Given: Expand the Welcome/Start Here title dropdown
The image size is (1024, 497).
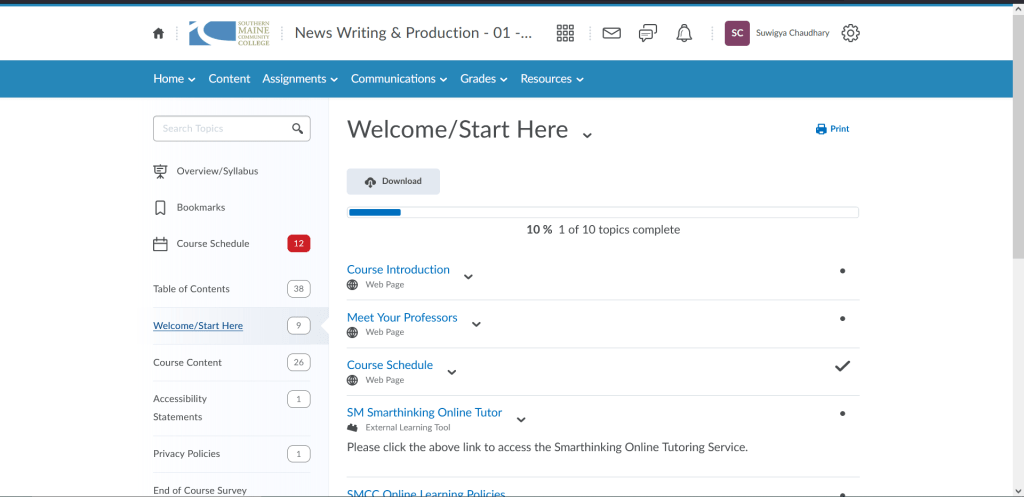Looking at the screenshot, I should coord(587,134).
